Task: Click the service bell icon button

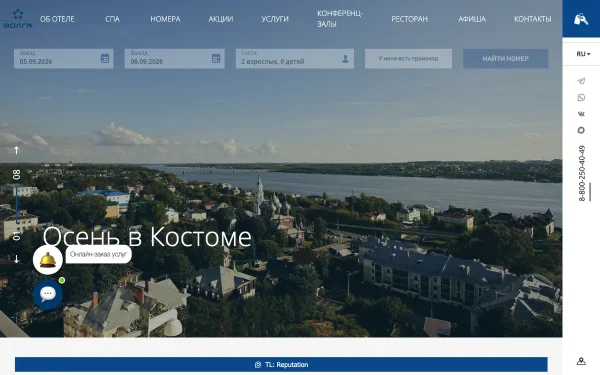Action: point(48,260)
